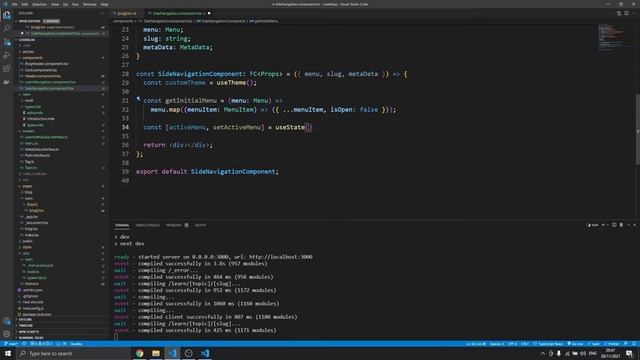Expand the Timeline section
Screen dimensions: 640x360
[26, 326]
